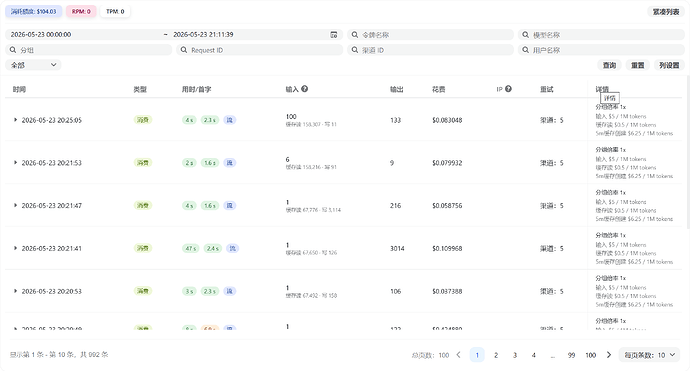Click the 花费 column header
Viewport: 690px width, 371px height.
click(439, 89)
